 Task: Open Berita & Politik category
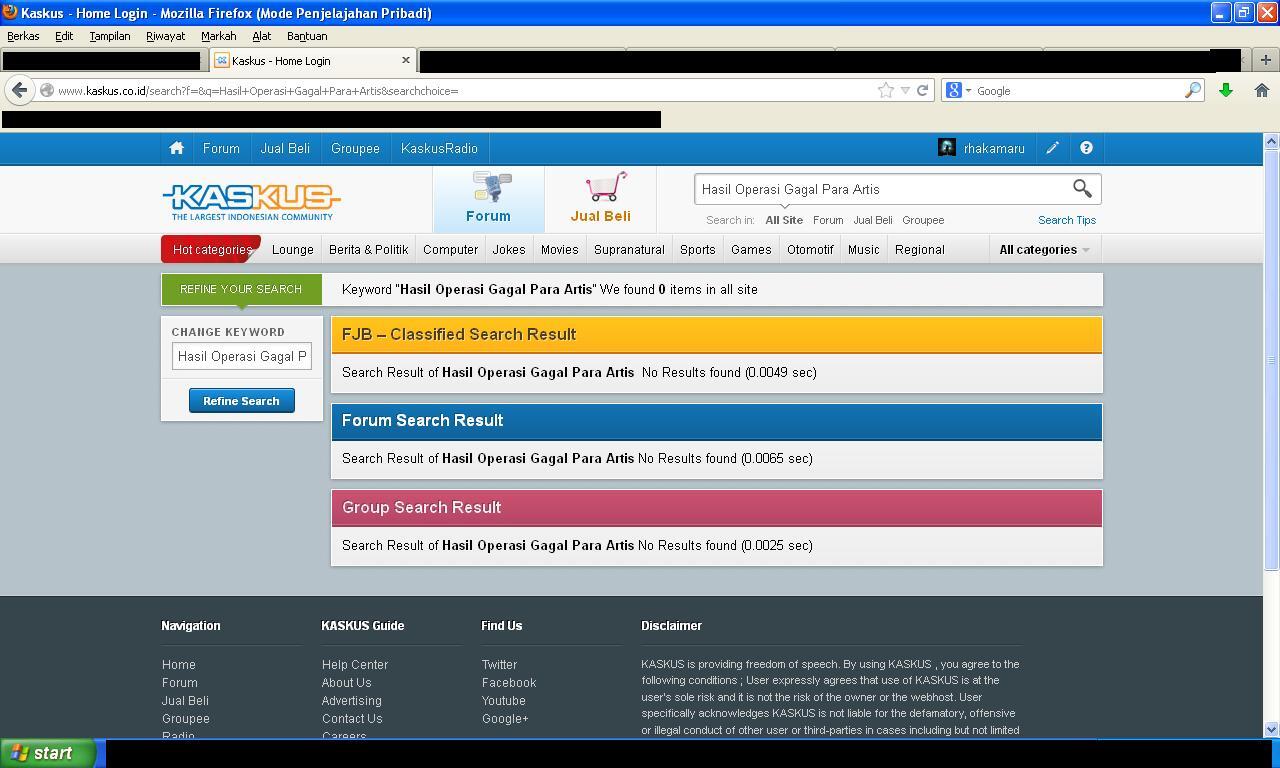(368, 250)
